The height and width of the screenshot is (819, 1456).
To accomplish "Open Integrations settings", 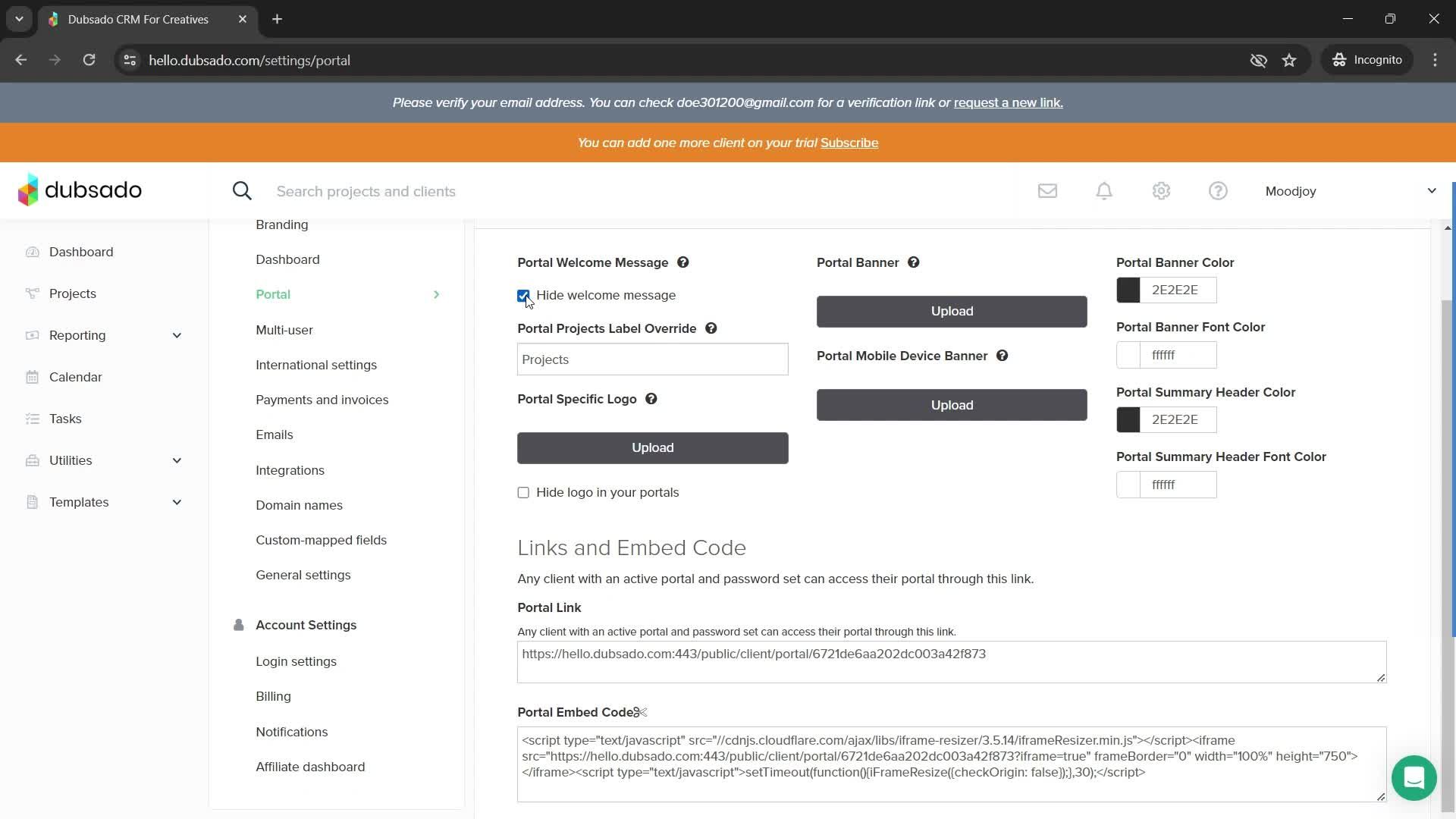I will [290, 470].
